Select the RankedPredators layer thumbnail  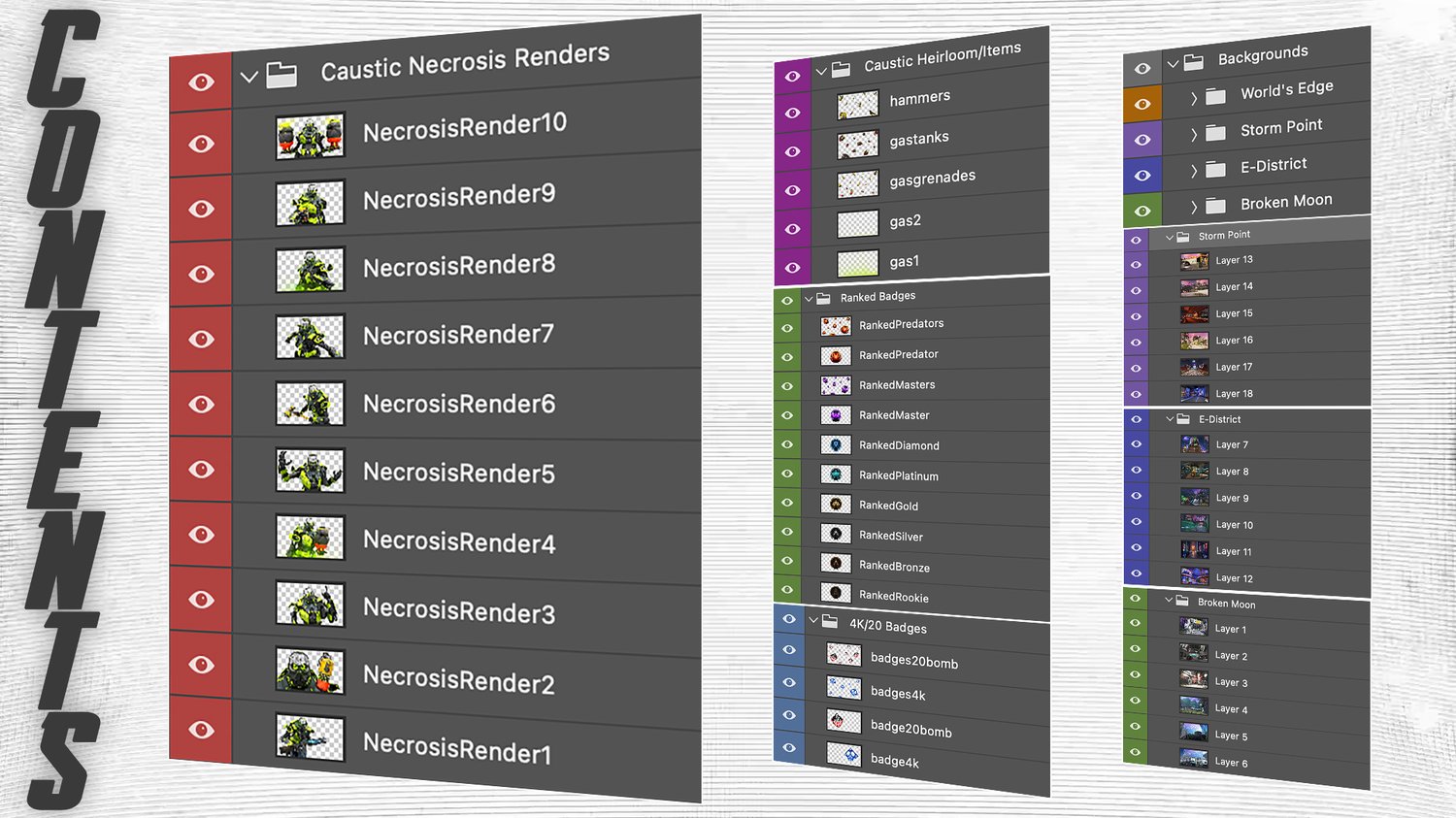point(836,326)
